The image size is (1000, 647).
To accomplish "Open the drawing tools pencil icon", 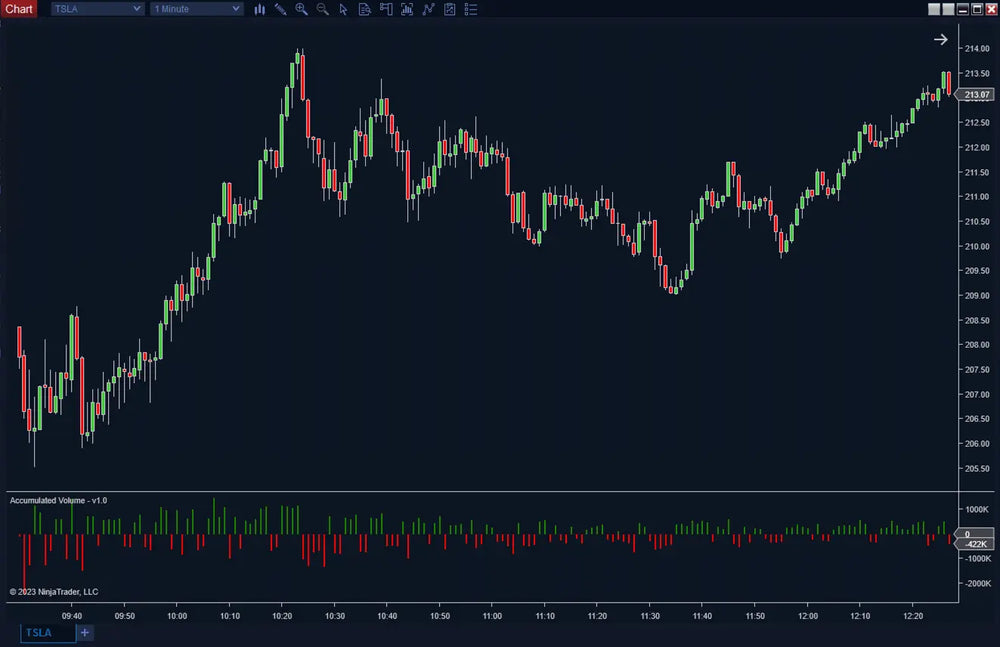I will 279,9.
